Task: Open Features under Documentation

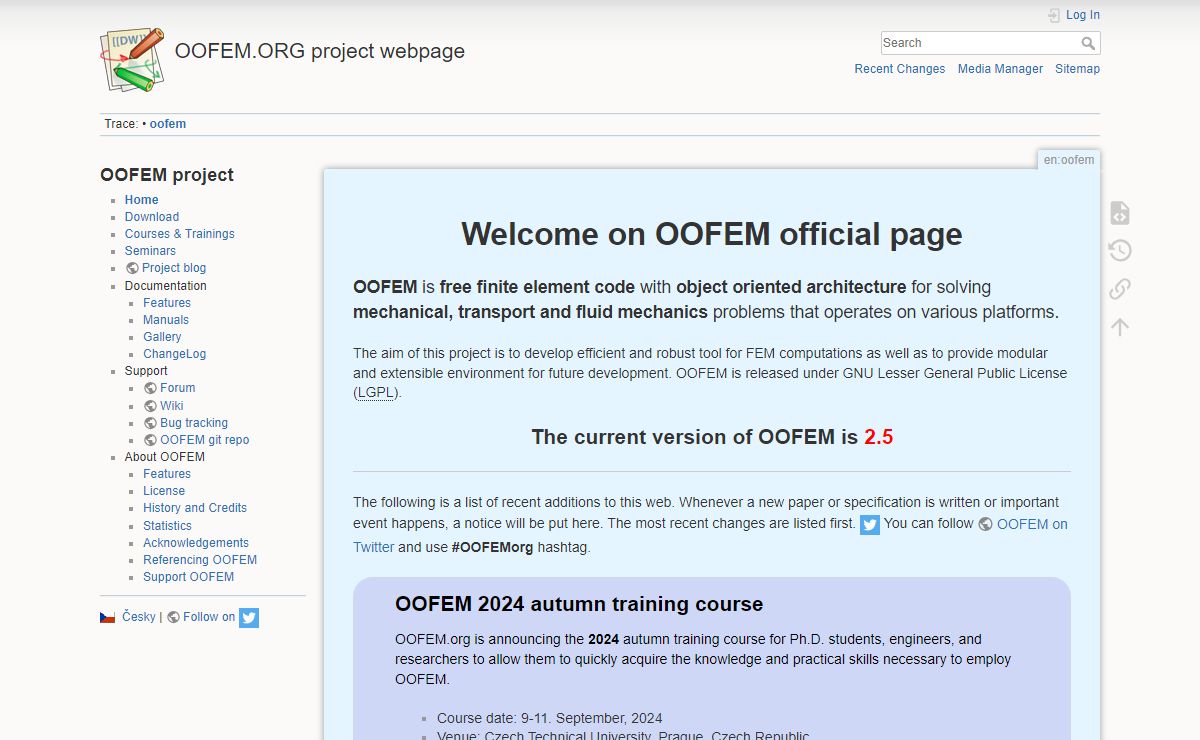Action: point(167,303)
